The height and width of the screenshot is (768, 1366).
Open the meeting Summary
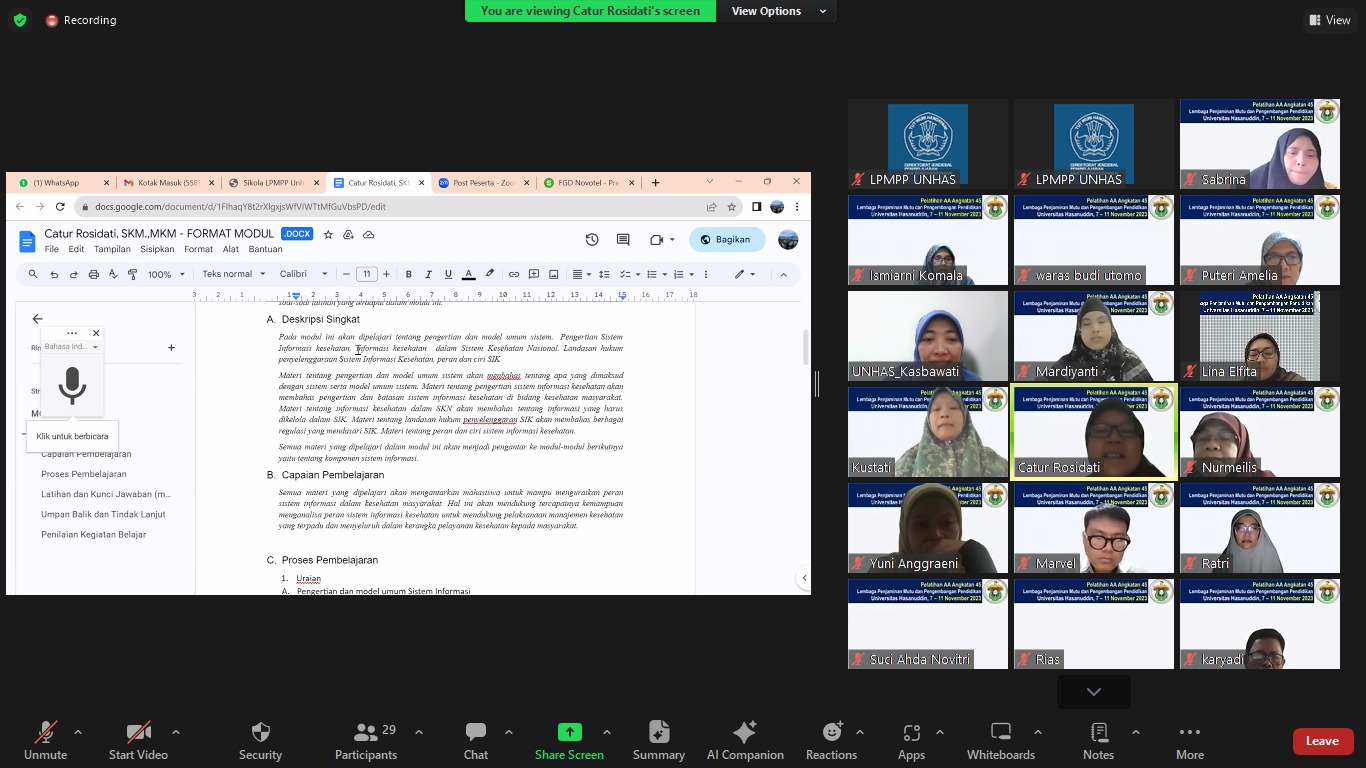[x=658, y=740]
